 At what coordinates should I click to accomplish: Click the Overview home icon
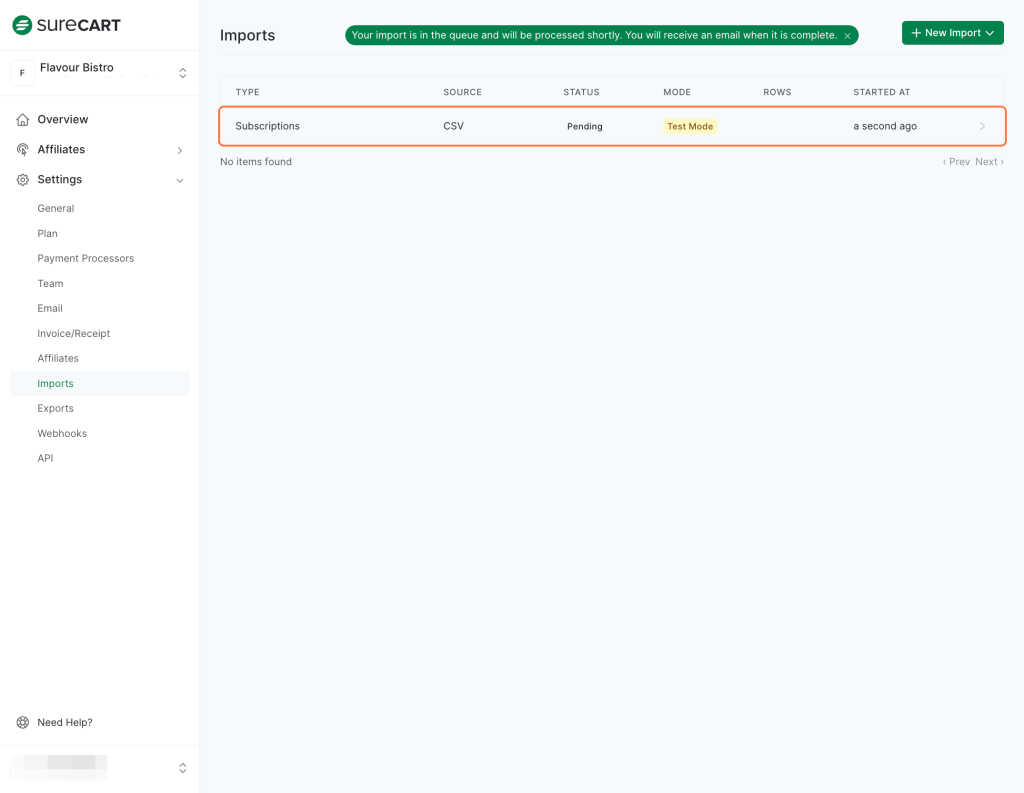click(x=22, y=120)
